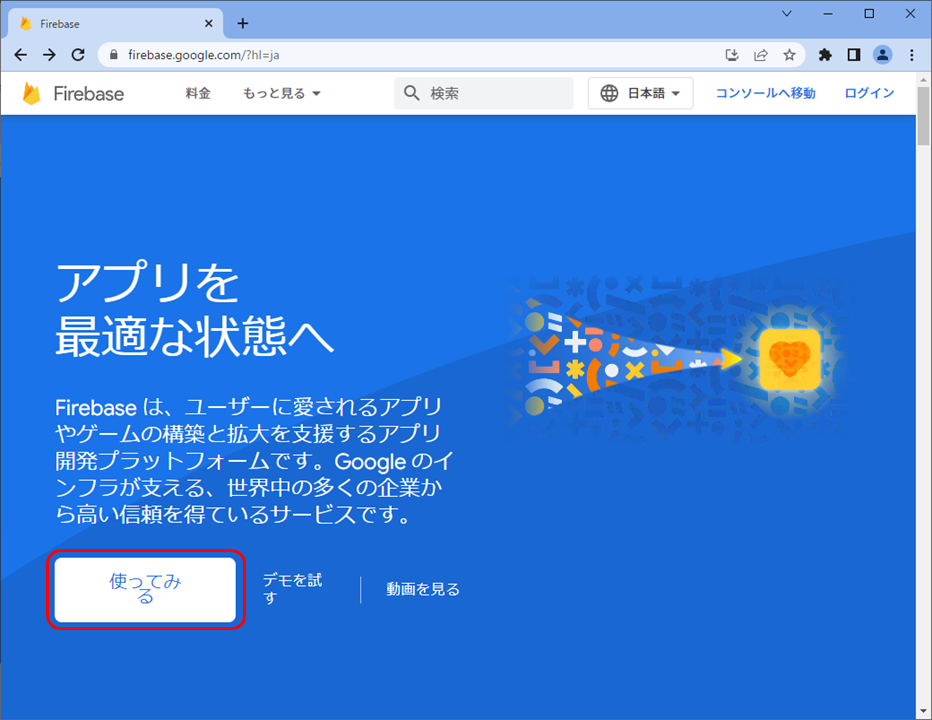Click the share page icon

point(761,55)
